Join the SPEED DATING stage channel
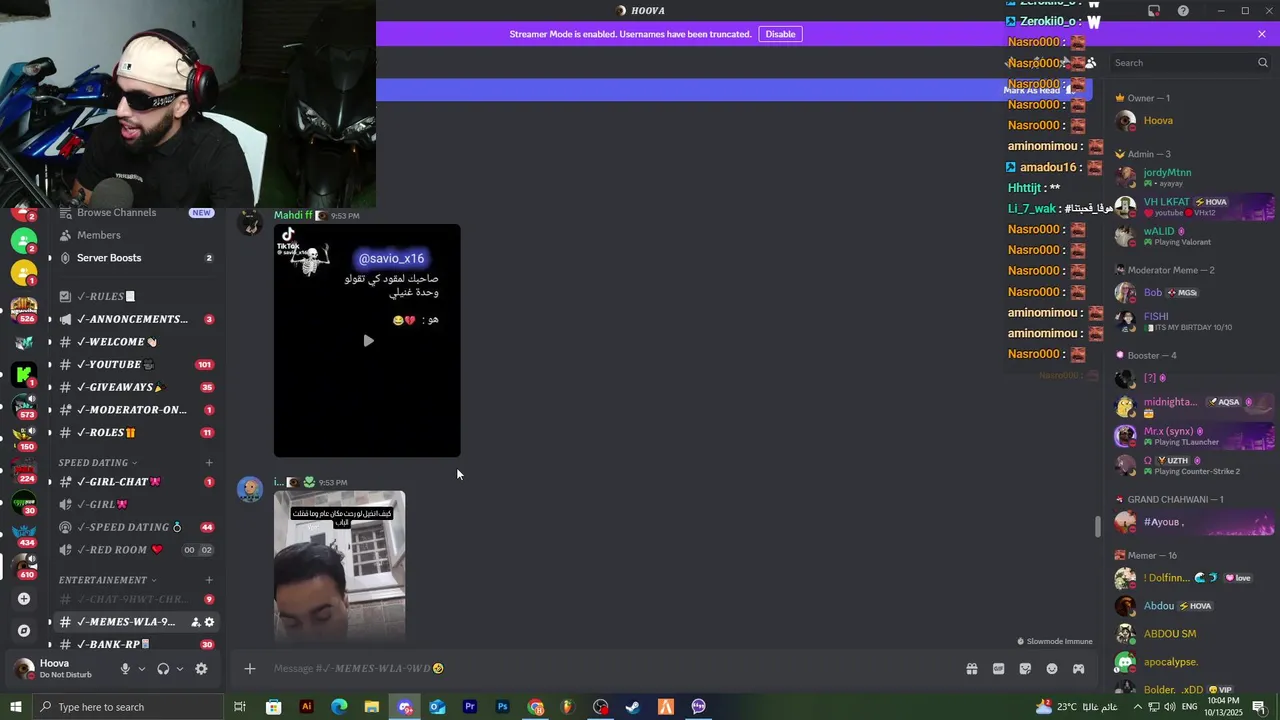 point(136,527)
